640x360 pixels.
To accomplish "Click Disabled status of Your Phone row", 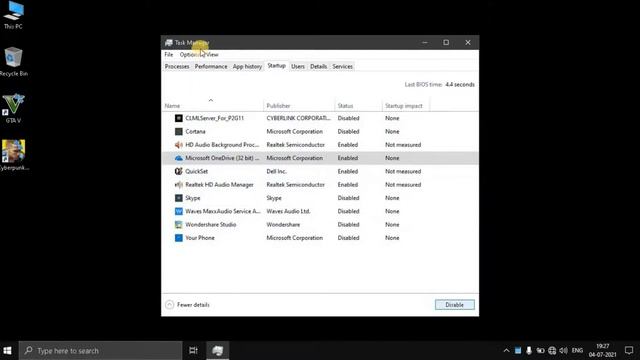I will (x=349, y=238).
